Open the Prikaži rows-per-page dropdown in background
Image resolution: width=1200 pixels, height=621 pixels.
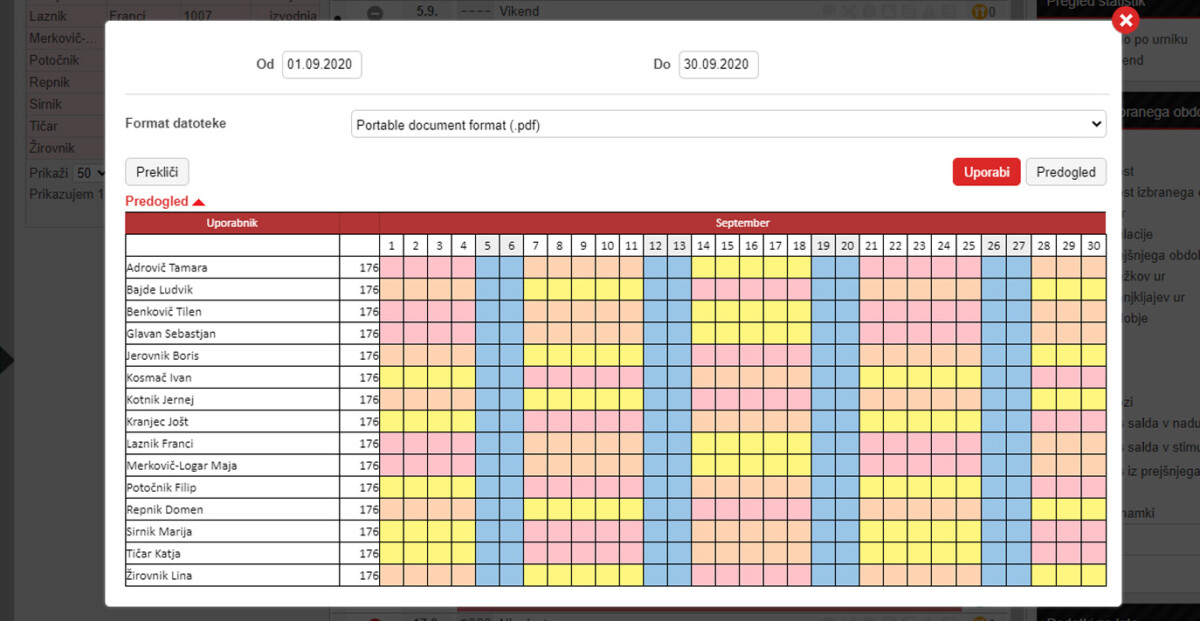click(90, 173)
